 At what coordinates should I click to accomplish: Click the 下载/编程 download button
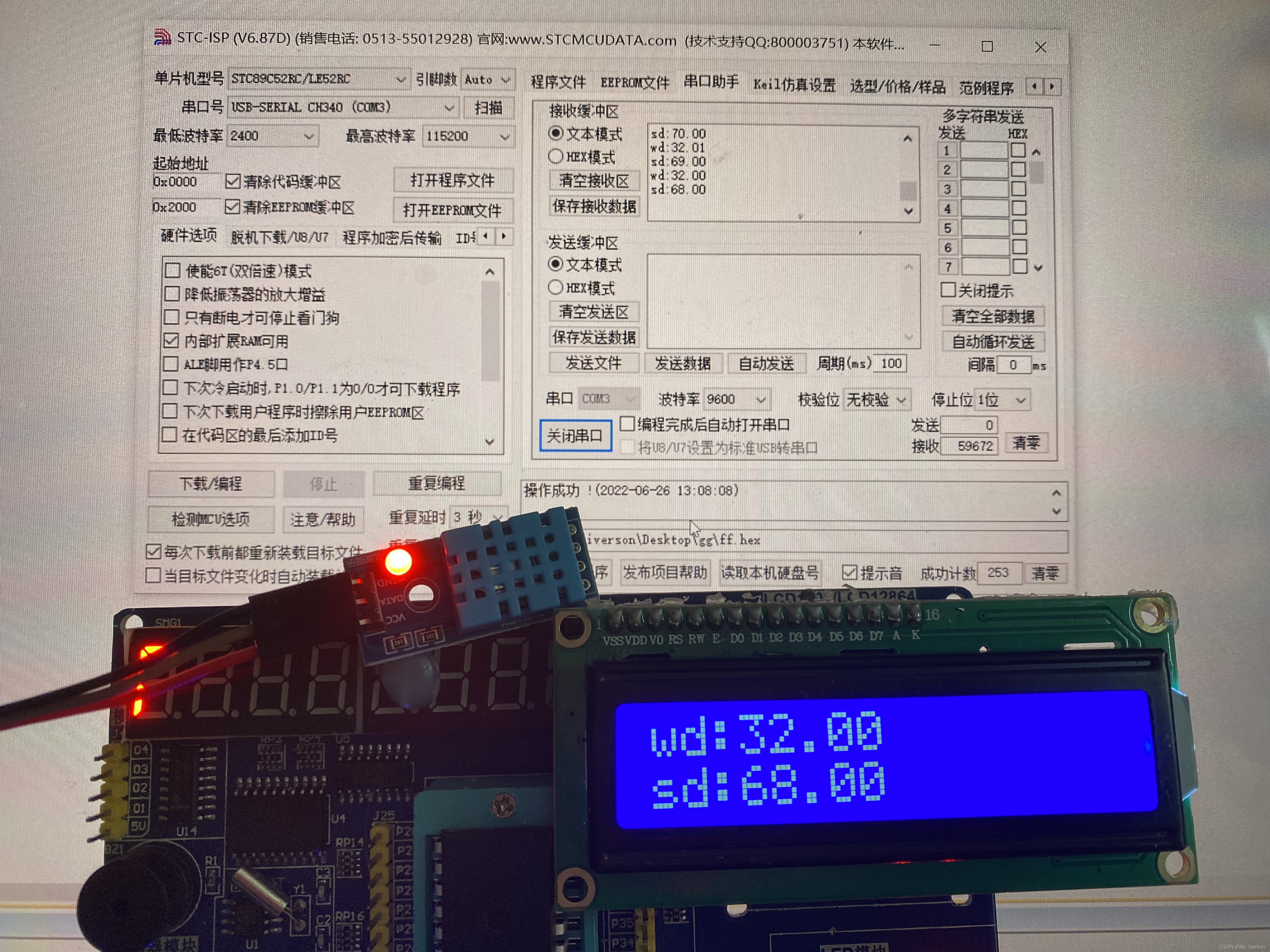(x=211, y=484)
